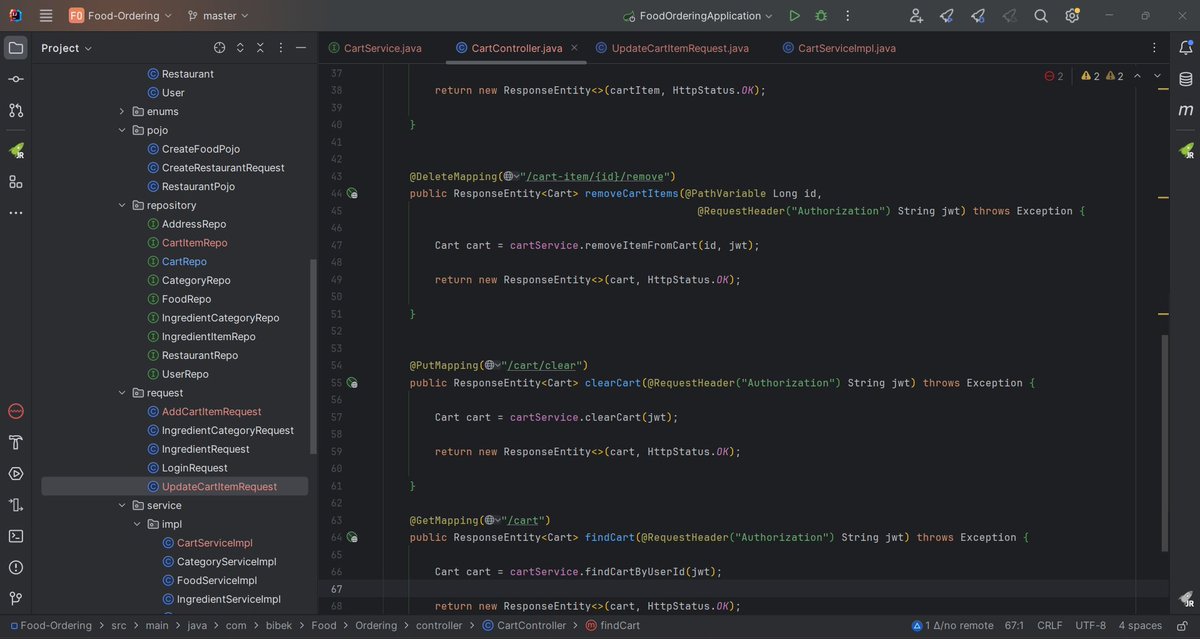1200x639 pixels.
Task: Open the Pull Requests tool window
Action: tap(16, 110)
